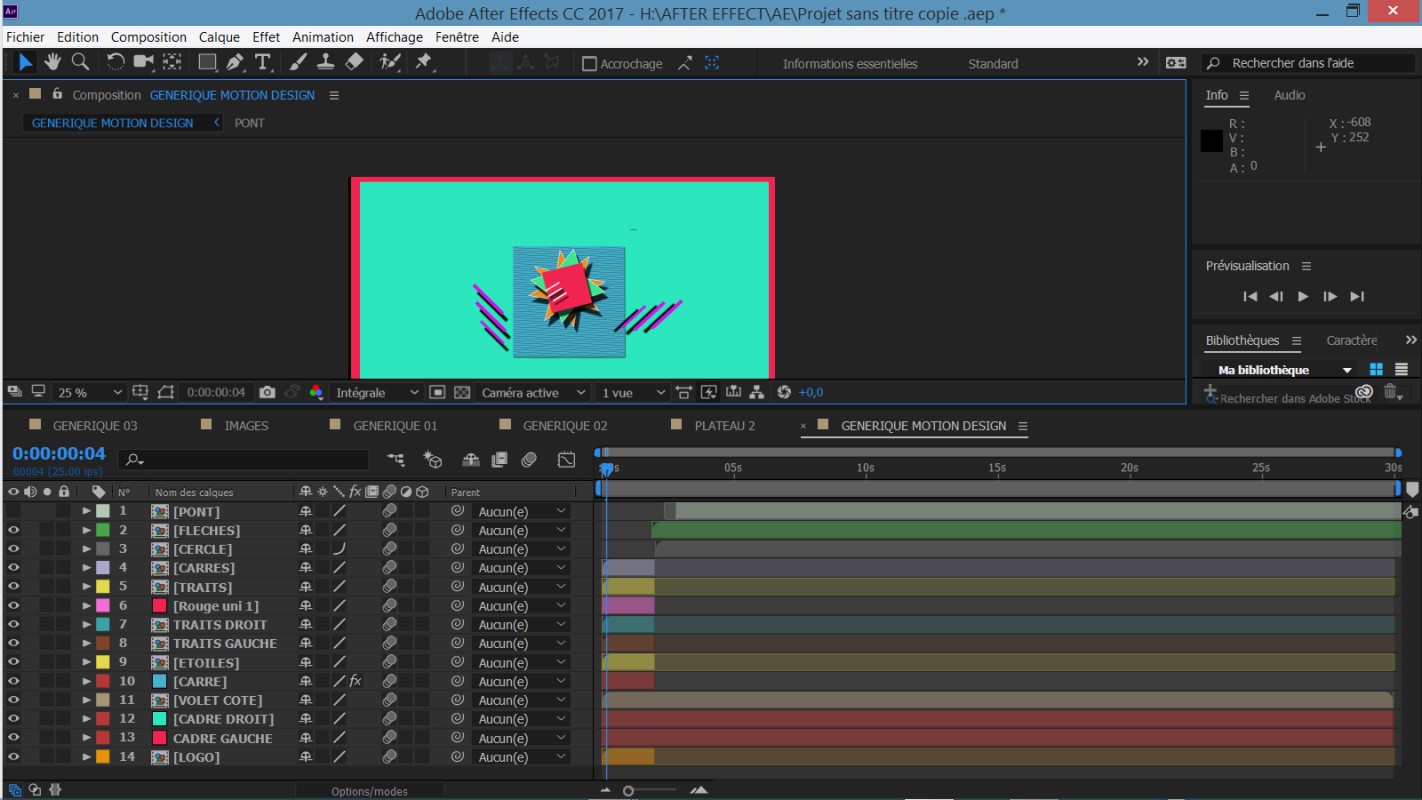The image size is (1422, 800).
Task: Click the workspace overflow chevron
Action: point(1143,62)
